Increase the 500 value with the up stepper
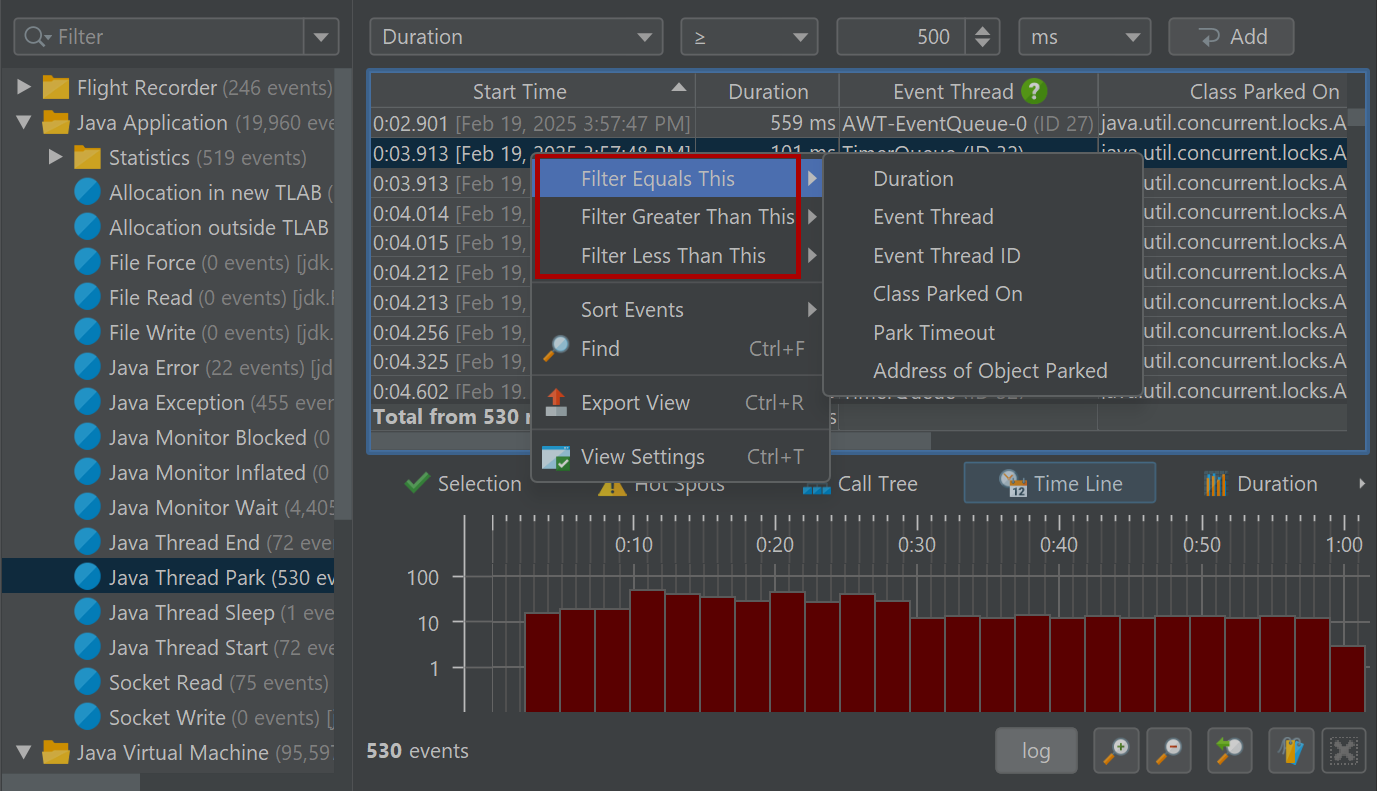The image size is (1377, 791). tap(983, 28)
